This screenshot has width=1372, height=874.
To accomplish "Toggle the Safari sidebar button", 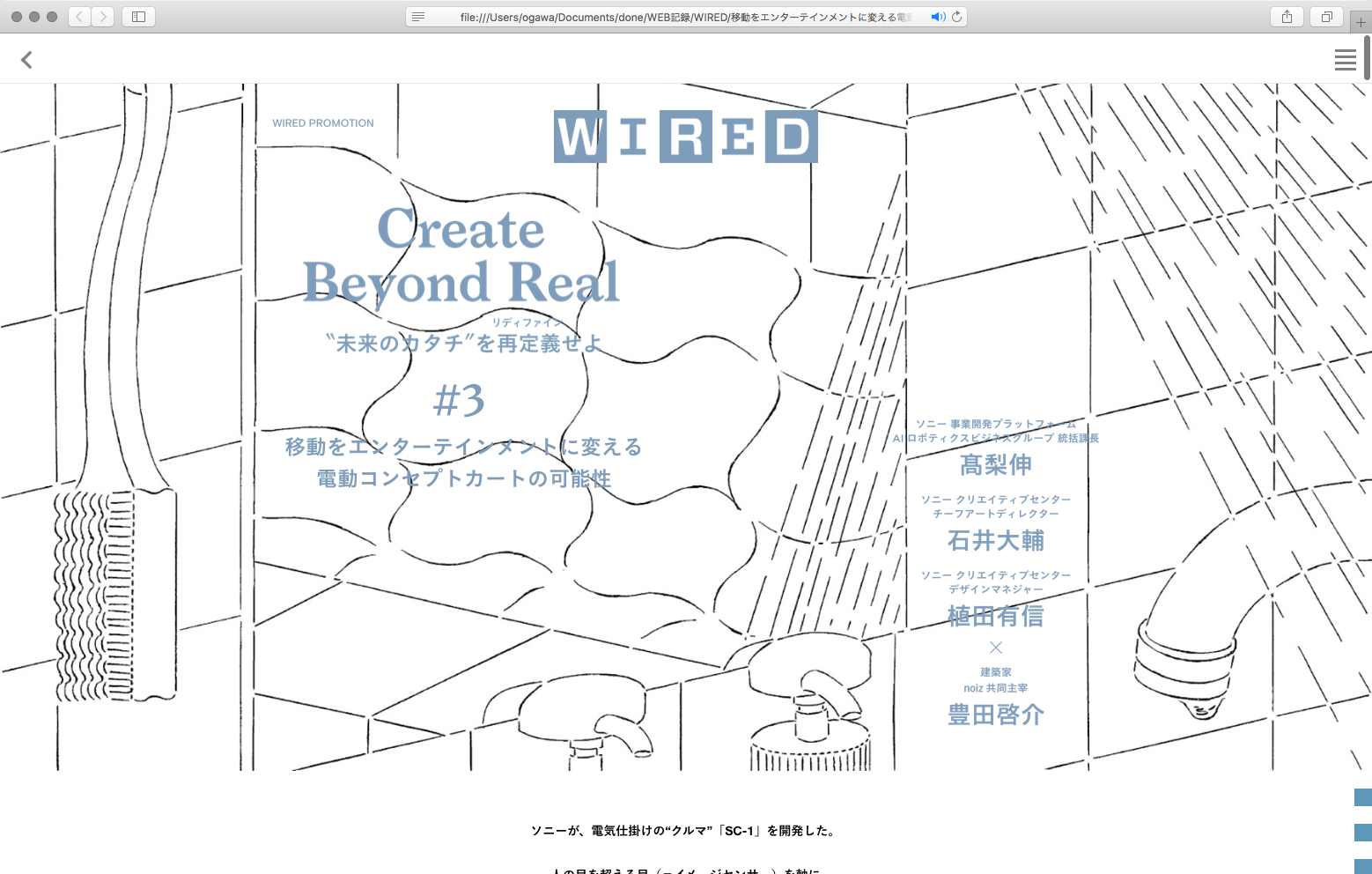I will [138, 17].
